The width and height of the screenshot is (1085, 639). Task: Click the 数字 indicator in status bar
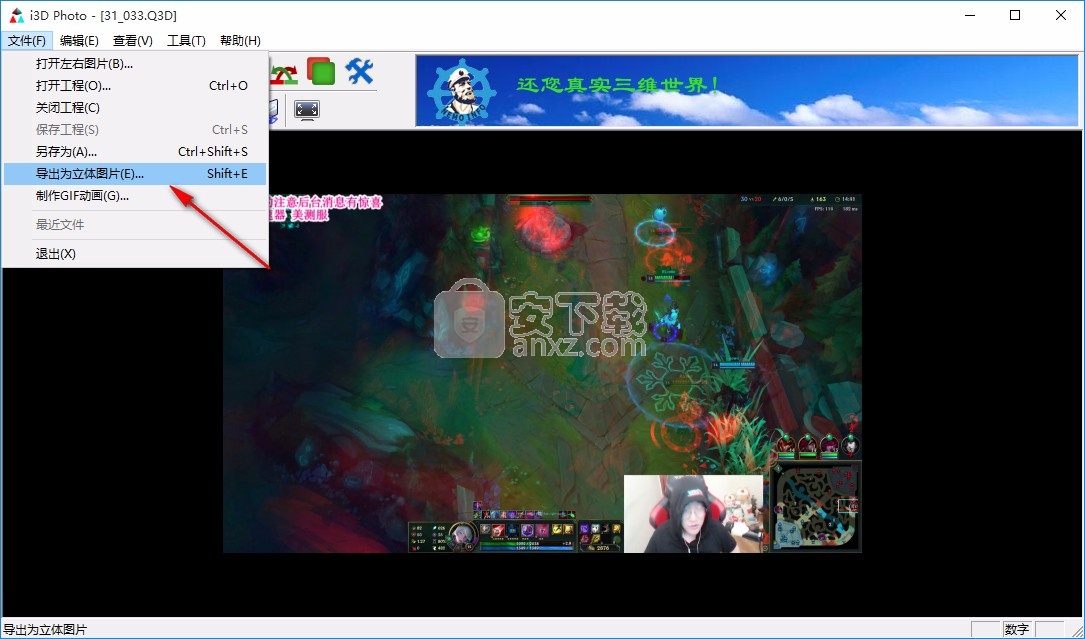click(x=1016, y=629)
